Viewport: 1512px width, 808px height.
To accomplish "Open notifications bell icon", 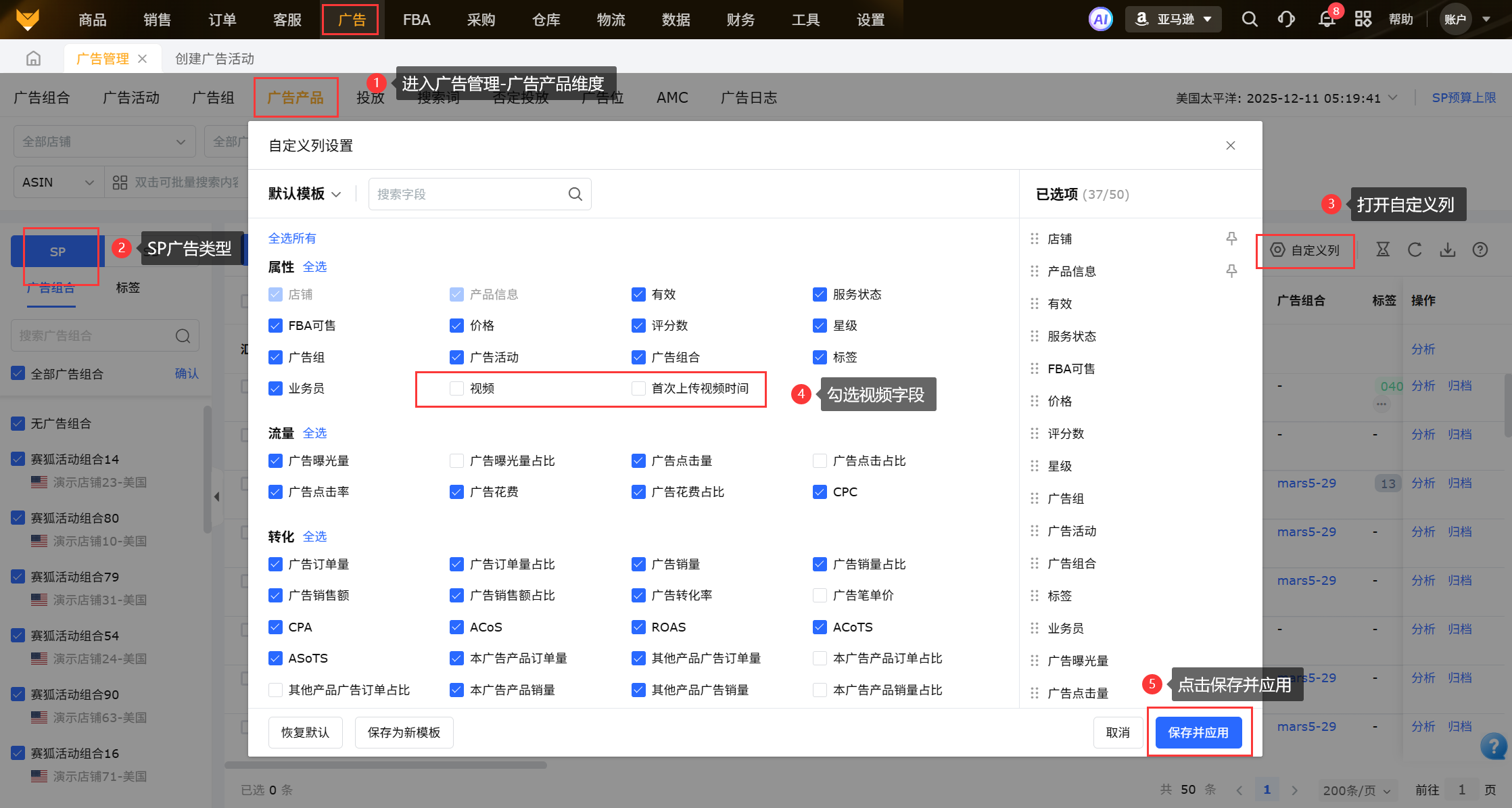I will pyautogui.click(x=1326, y=19).
